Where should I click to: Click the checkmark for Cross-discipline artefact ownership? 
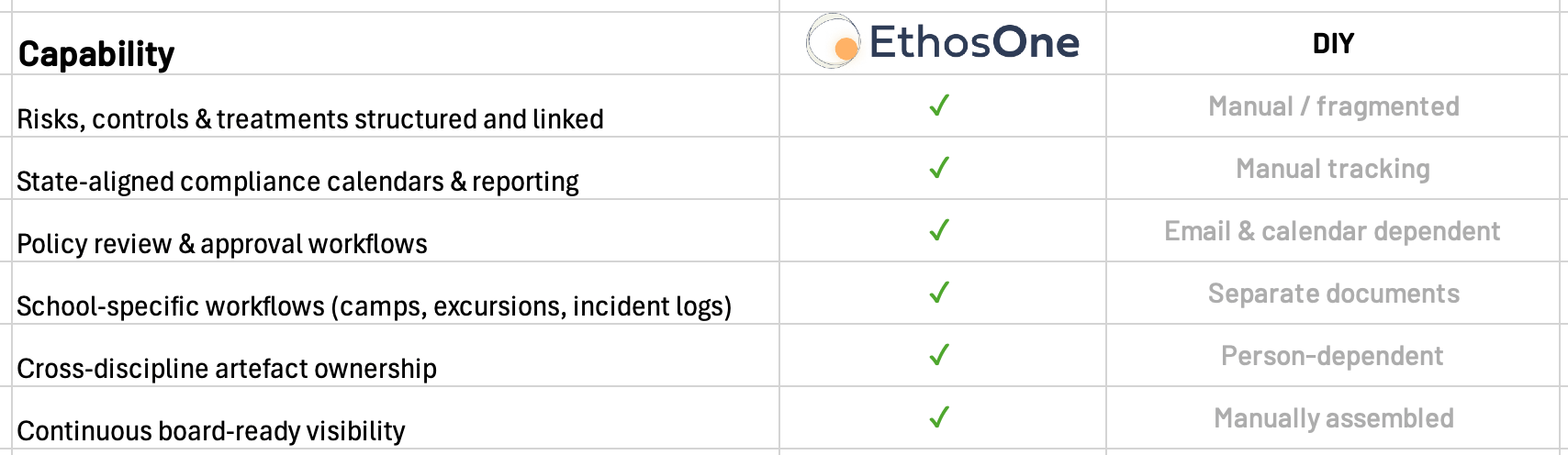tap(939, 355)
